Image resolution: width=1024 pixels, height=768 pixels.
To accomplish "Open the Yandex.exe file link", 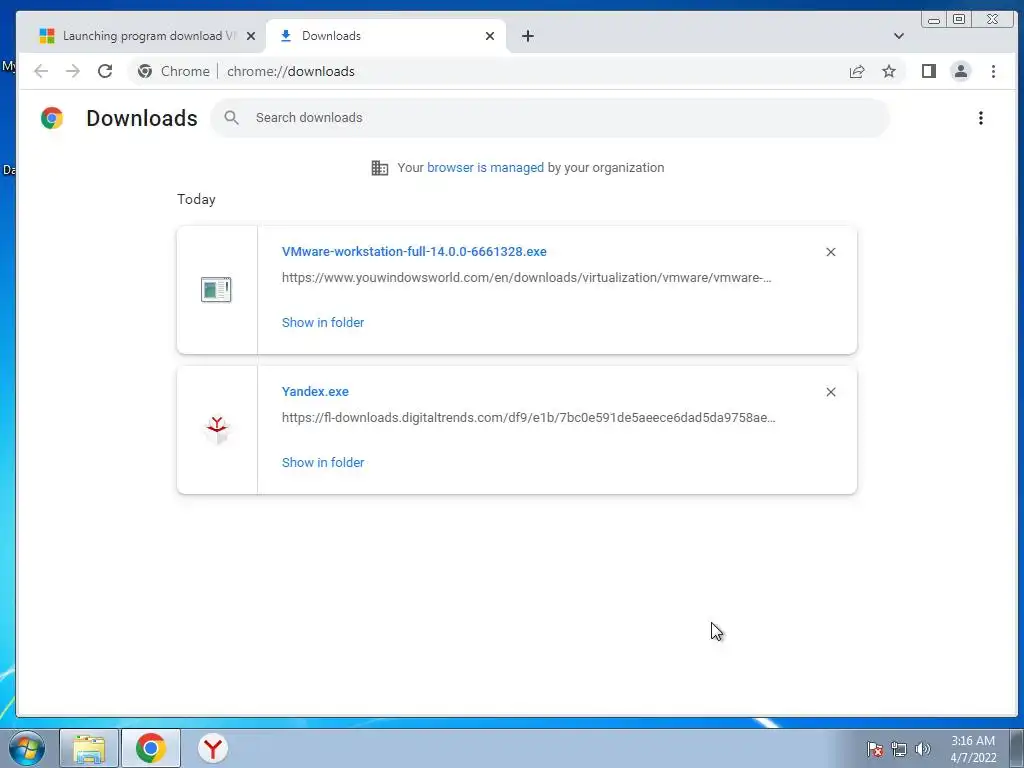I will coord(315,392).
